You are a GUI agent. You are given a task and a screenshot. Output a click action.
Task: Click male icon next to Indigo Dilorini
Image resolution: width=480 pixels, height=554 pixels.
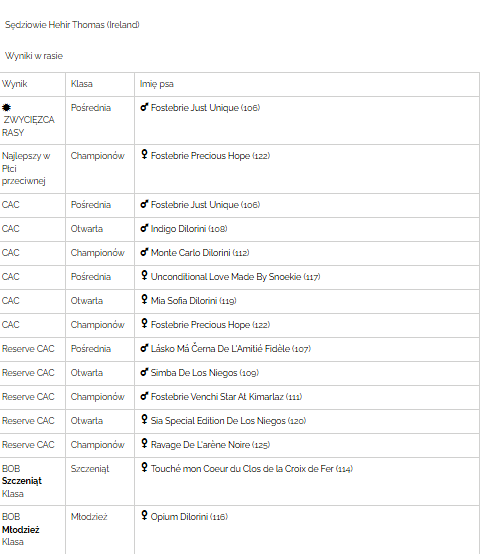[x=144, y=228]
